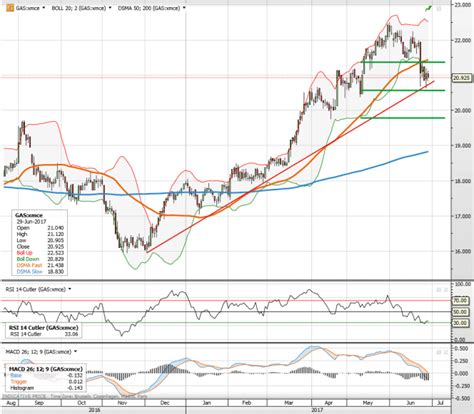Click the 23.000 price axis label
The image size is (474, 414).
(x=462, y=4)
